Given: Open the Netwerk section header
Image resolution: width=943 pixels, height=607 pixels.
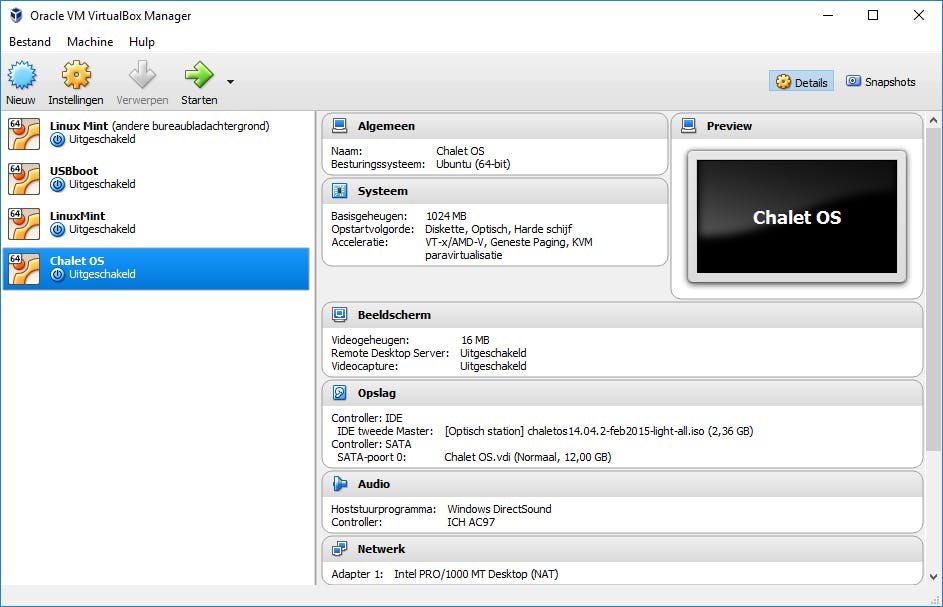Looking at the screenshot, I should (x=622, y=549).
